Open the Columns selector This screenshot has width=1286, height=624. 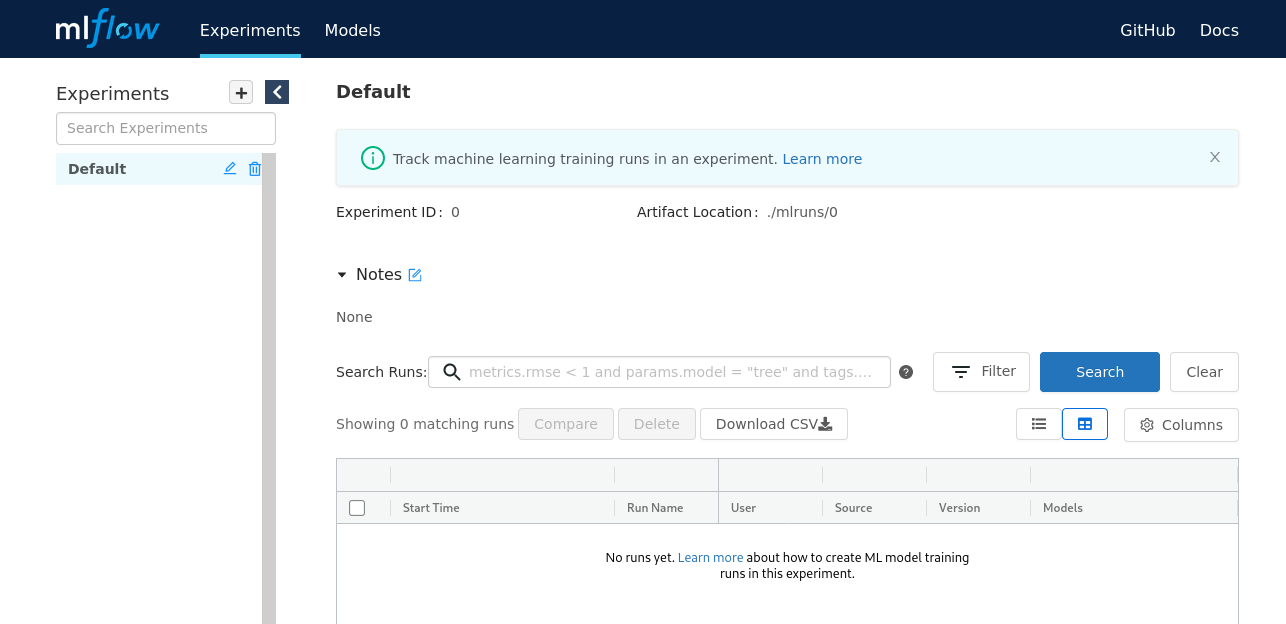[x=1181, y=425]
